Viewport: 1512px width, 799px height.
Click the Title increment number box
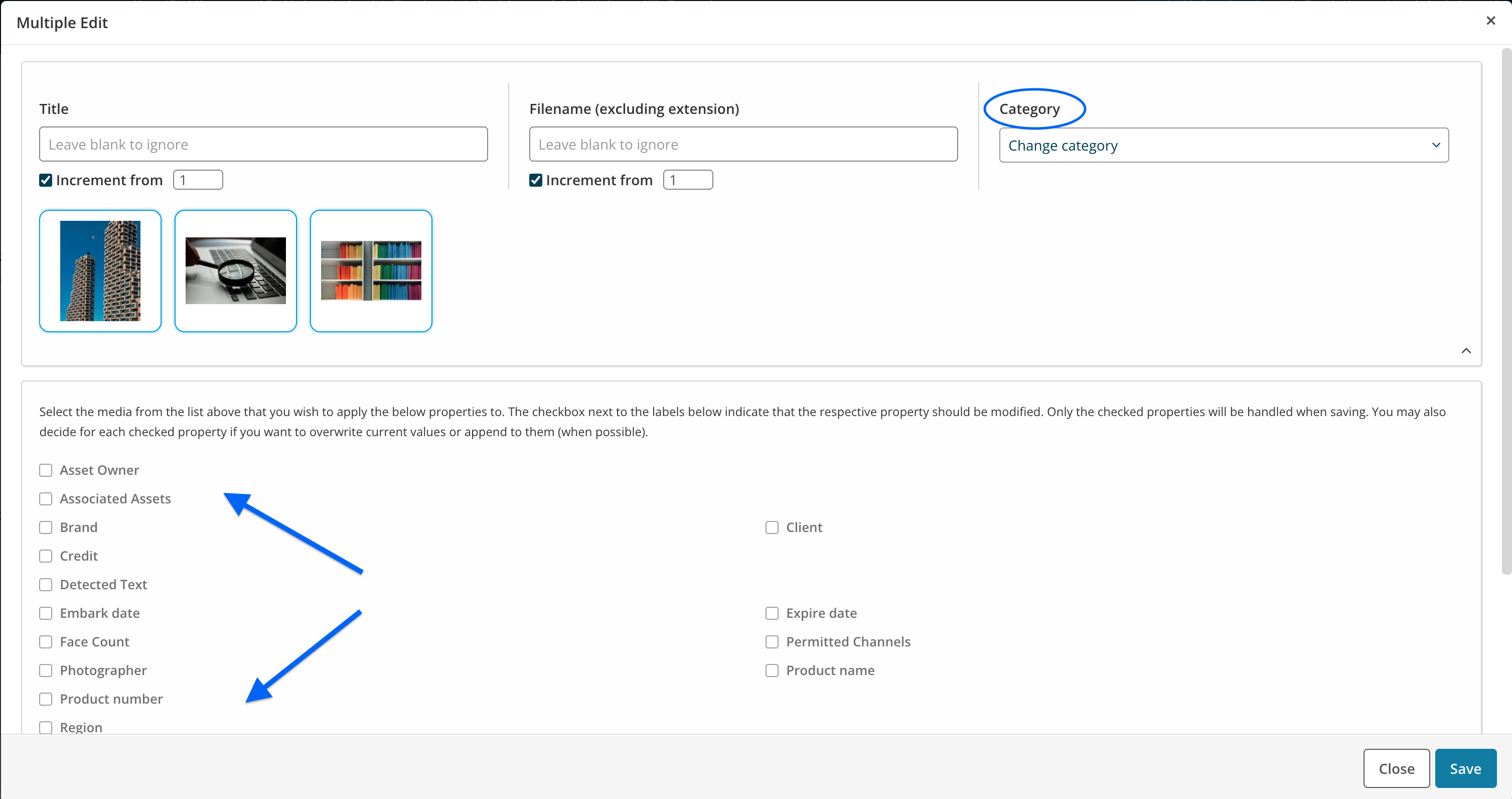coord(198,180)
